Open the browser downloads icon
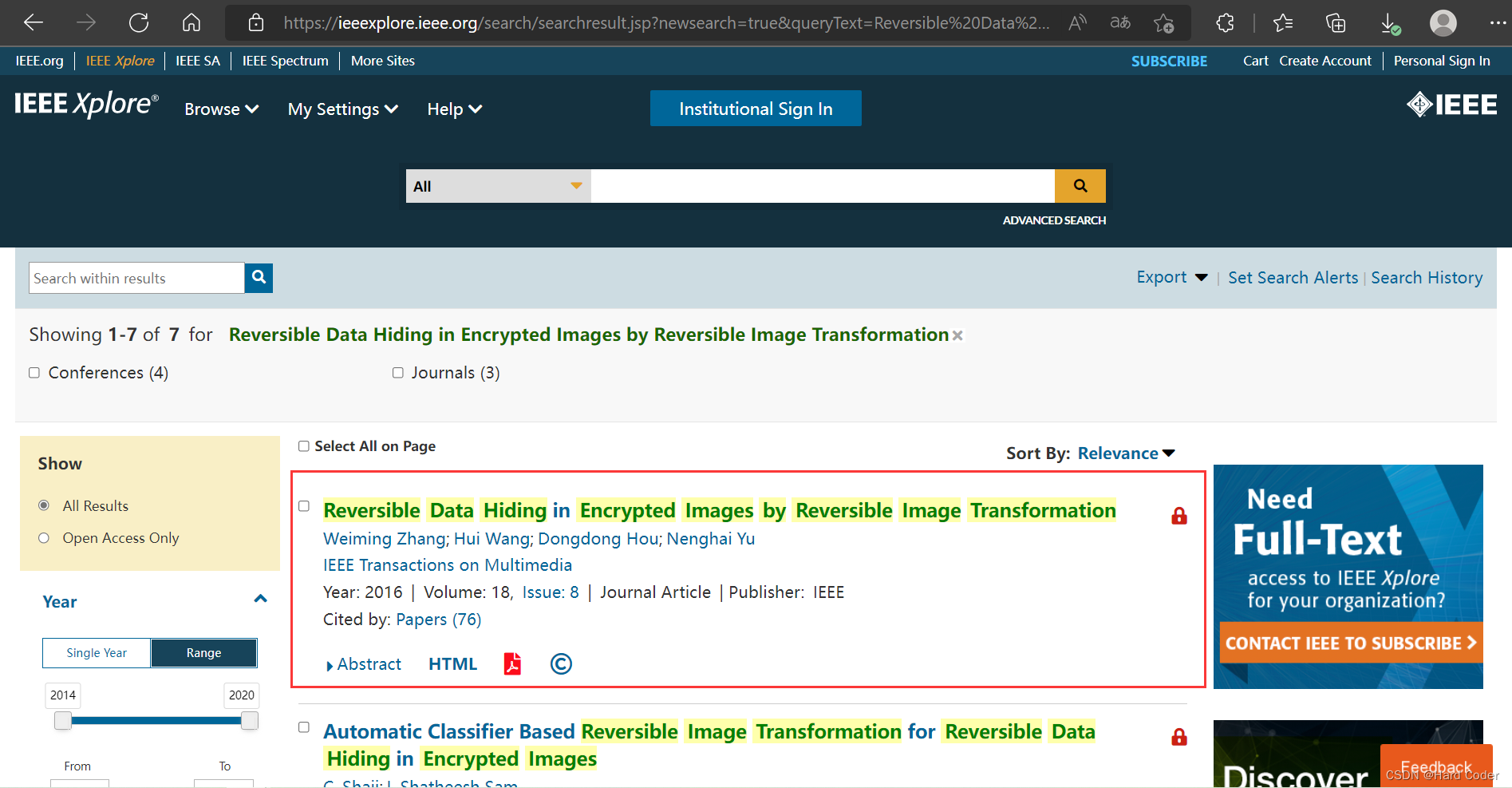Viewport: 1512px width, 788px height. 1390,23
